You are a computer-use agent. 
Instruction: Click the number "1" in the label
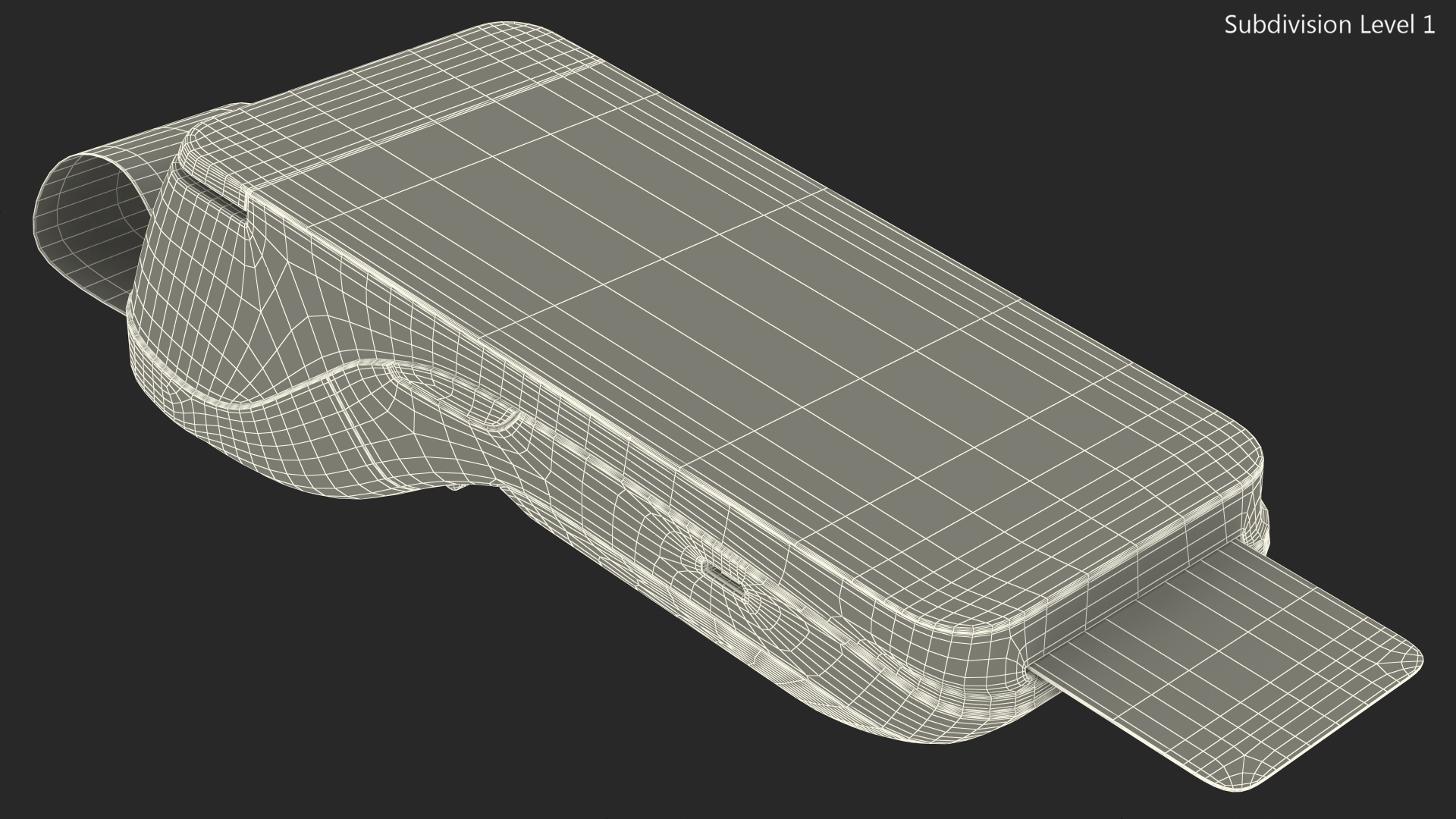pos(1428,25)
